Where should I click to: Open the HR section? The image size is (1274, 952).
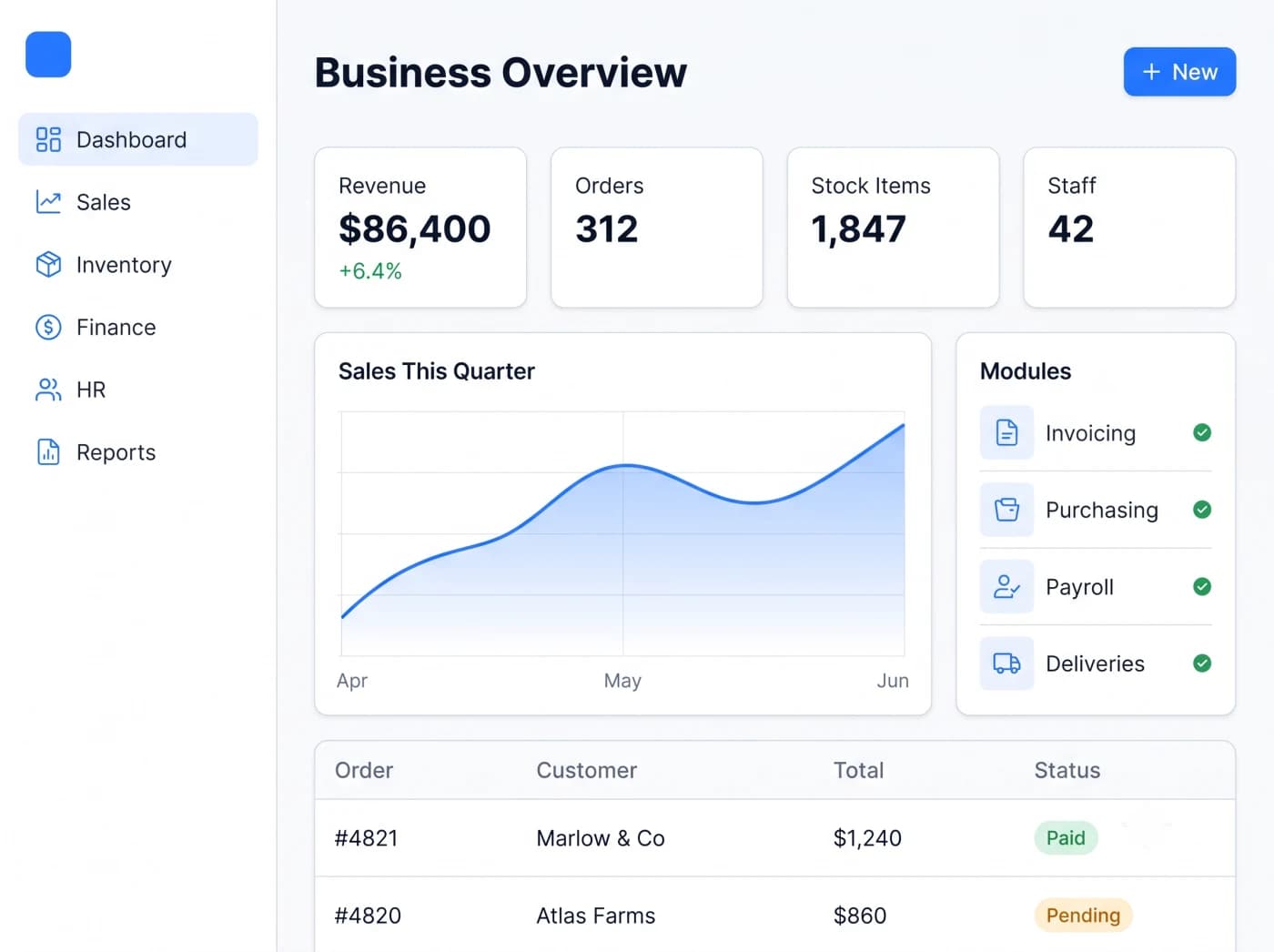[x=138, y=390]
